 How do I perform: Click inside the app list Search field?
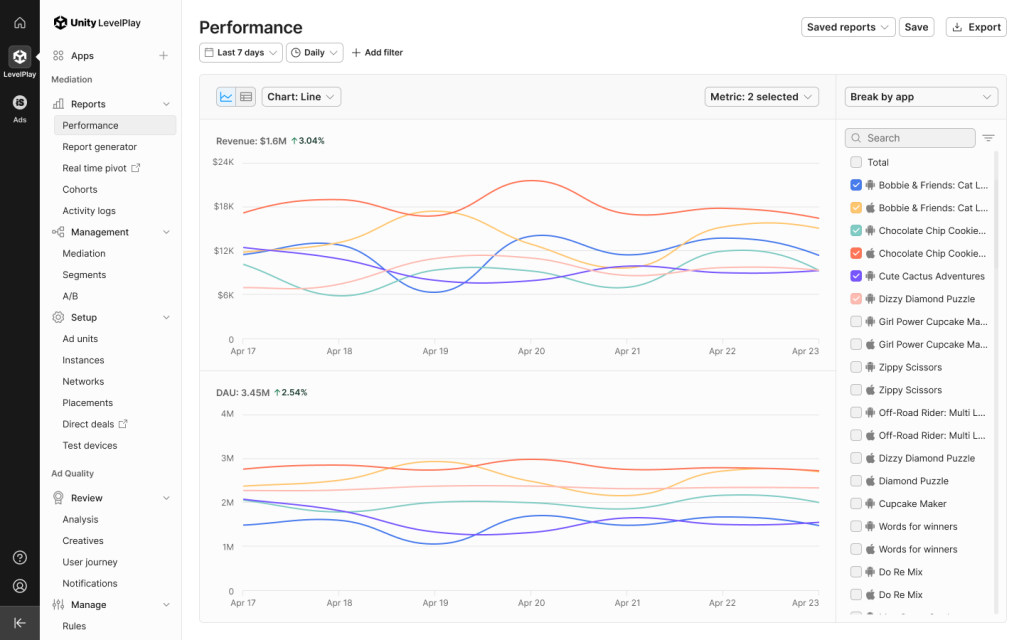click(x=910, y=137)
